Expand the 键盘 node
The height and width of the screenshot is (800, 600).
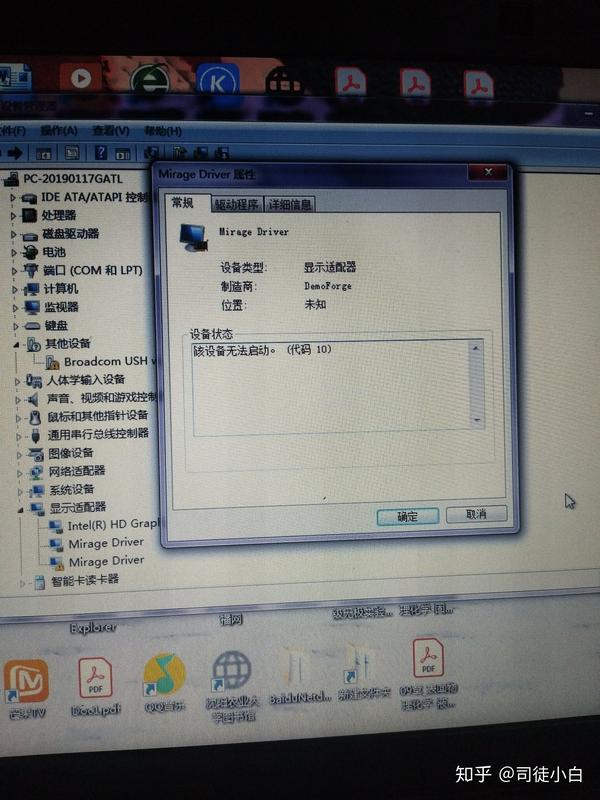pos(16,326)
